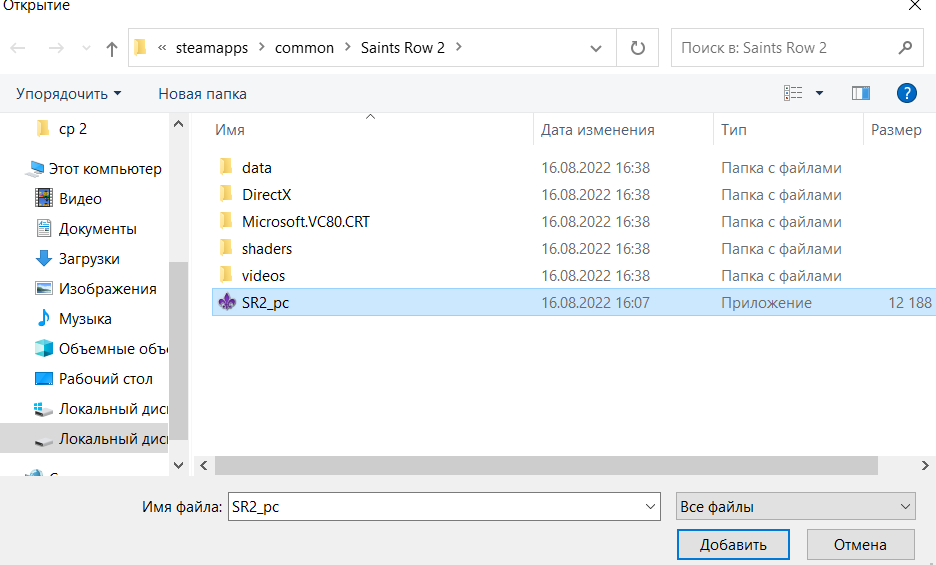Go back with the left arrow
Screen dimensions: 936x565
[x=18, y=48]
